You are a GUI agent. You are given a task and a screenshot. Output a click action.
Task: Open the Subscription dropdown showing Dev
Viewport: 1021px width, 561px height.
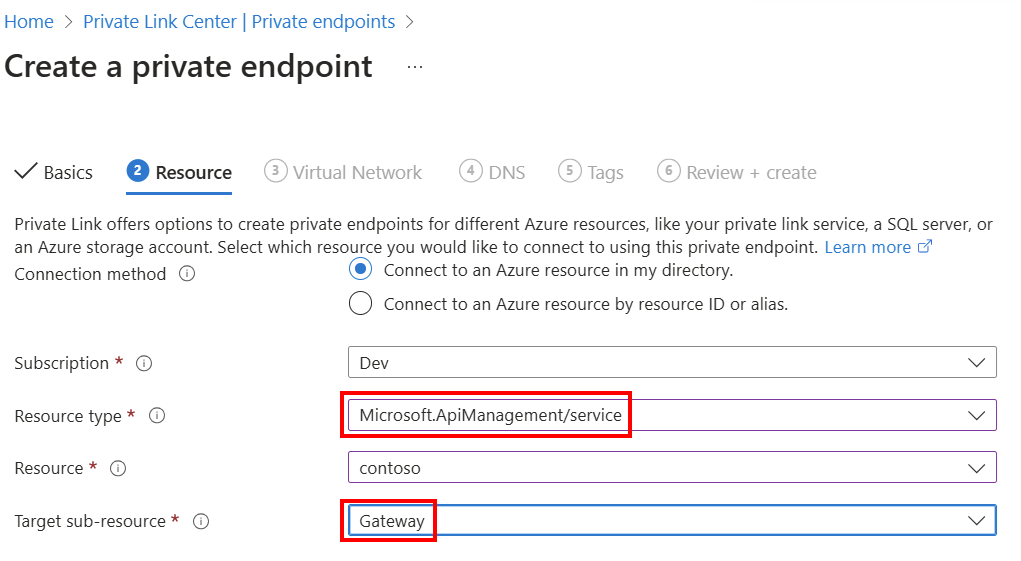(x=671, y=363)
